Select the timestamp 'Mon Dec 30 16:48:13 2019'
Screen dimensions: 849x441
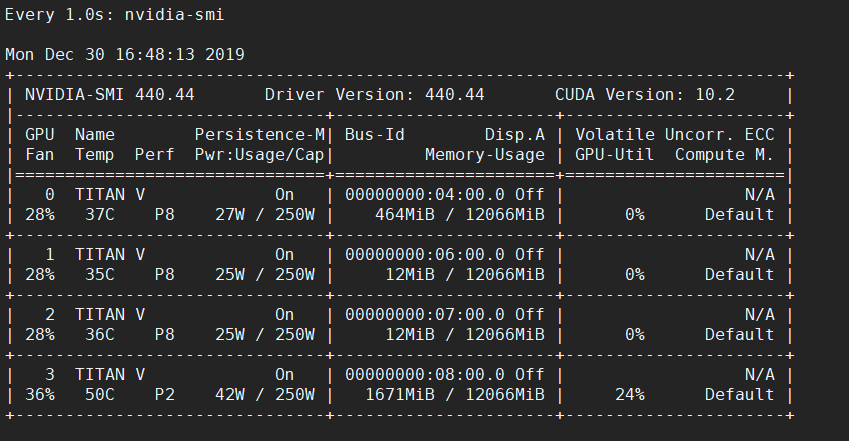point(125,55)
